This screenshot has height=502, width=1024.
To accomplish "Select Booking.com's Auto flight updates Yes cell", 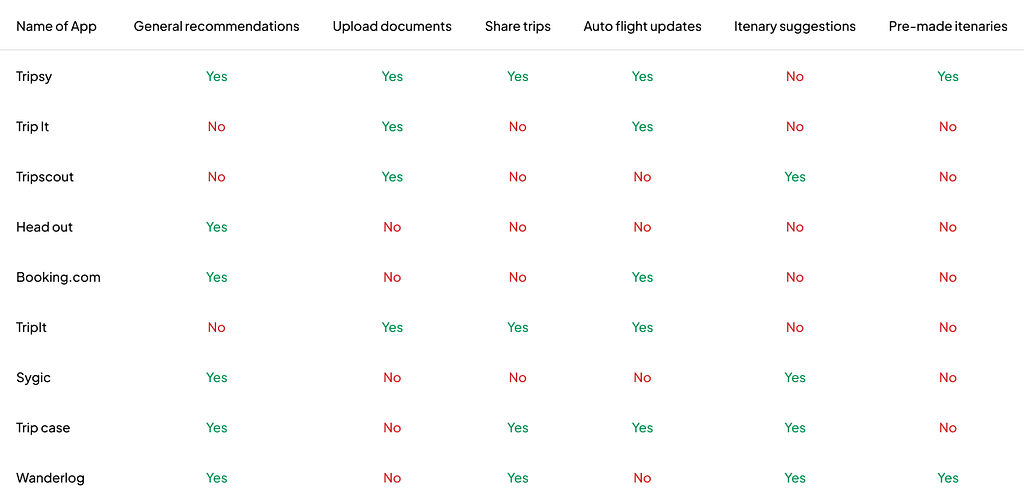I will [x=642, y=277].
